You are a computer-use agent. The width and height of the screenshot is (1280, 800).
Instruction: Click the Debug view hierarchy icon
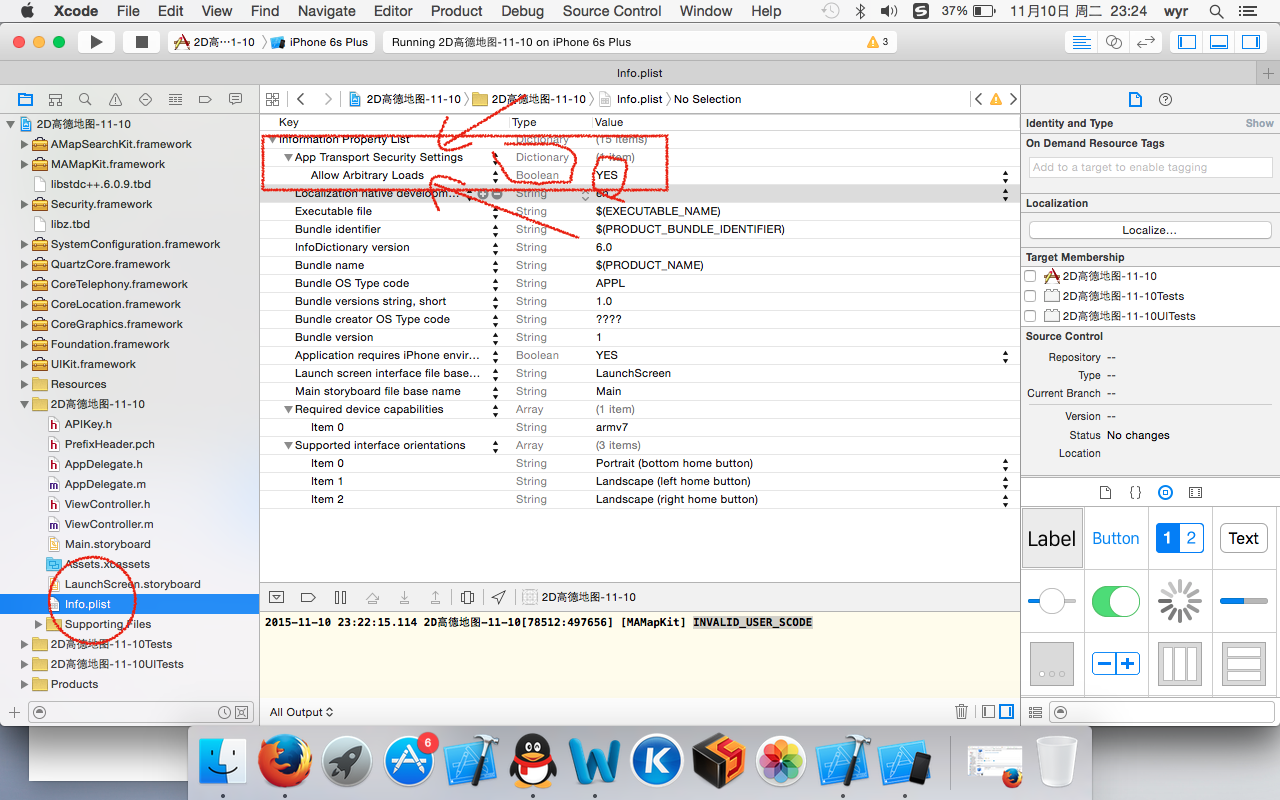pos(467,597)
